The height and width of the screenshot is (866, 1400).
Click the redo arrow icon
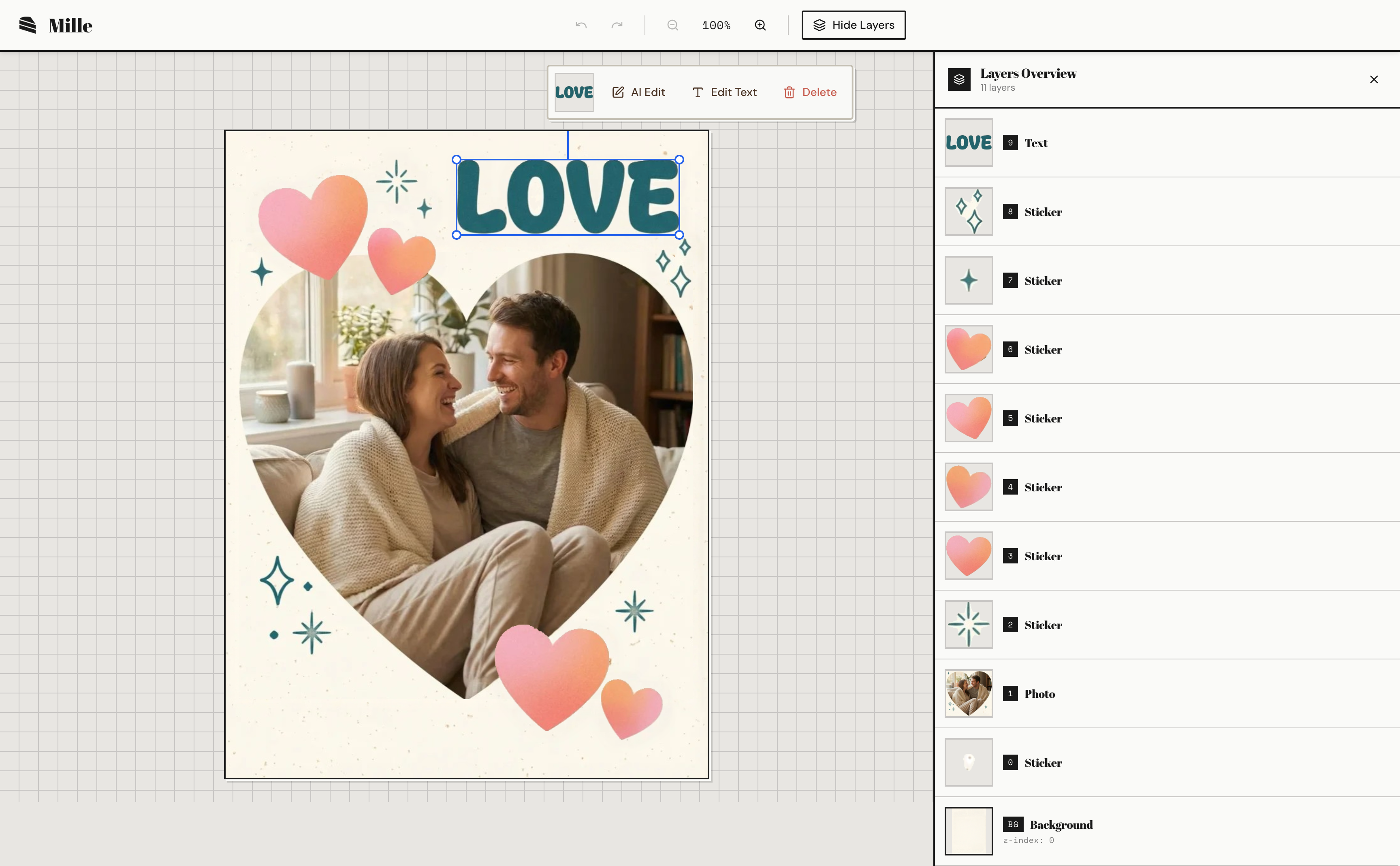tap(617, 25)
